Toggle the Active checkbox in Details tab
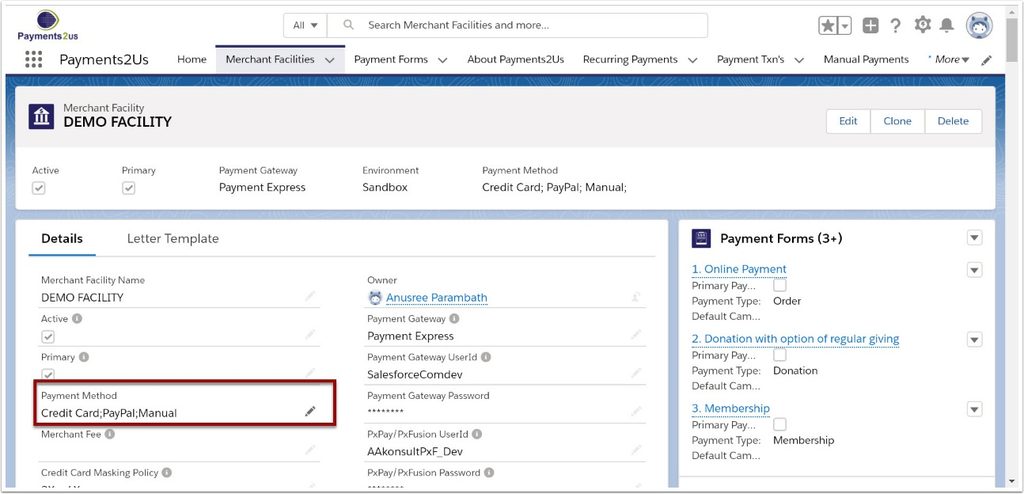Screen dimensions: 1024x494 click(x=48, y=337)
